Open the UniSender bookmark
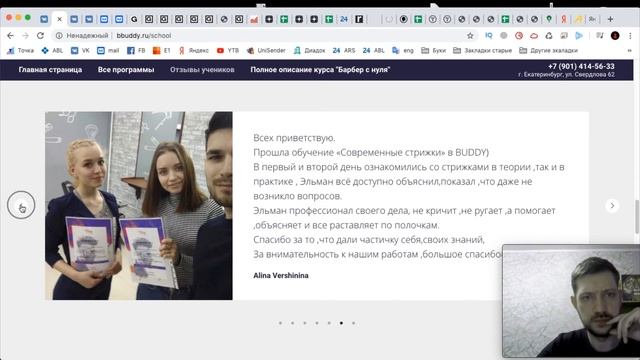Image resolution: width=640 pixels, height=360 pixels. 266,51
